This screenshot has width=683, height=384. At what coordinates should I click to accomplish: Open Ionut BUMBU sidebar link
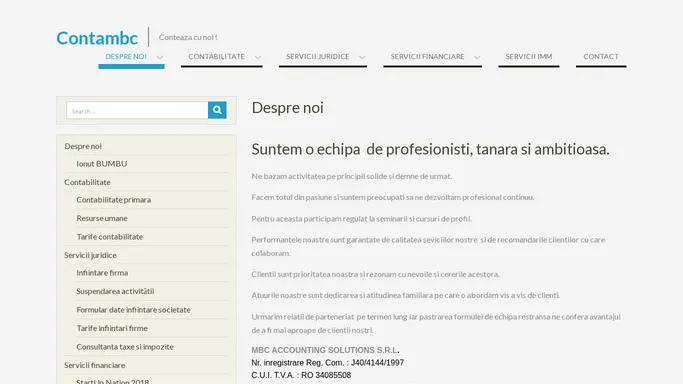point(101,164)
